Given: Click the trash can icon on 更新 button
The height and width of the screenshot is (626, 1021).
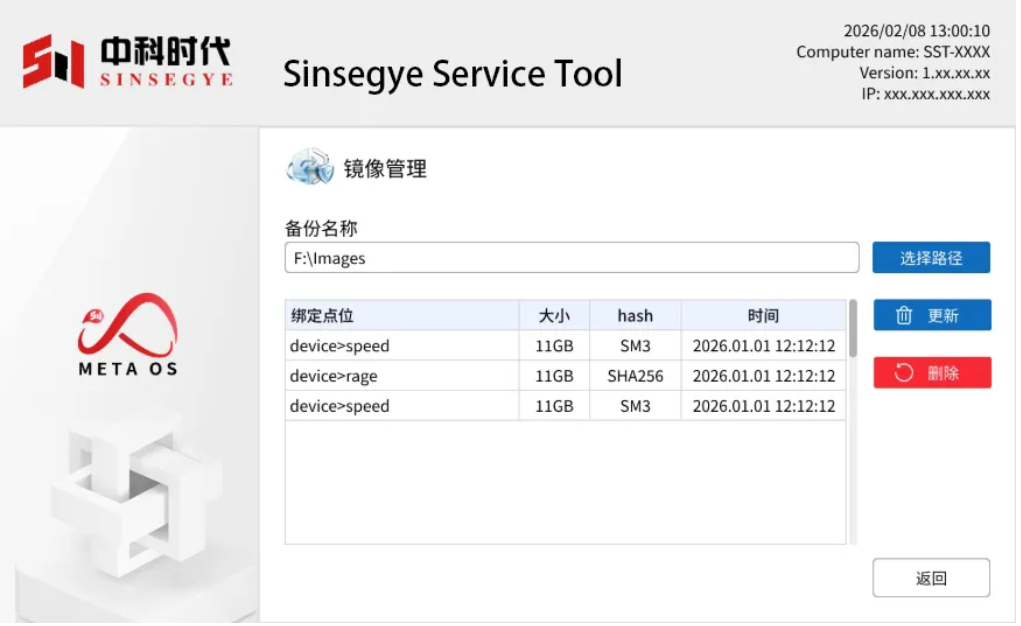Looking at the screenshot, I should tap(904, 316).
